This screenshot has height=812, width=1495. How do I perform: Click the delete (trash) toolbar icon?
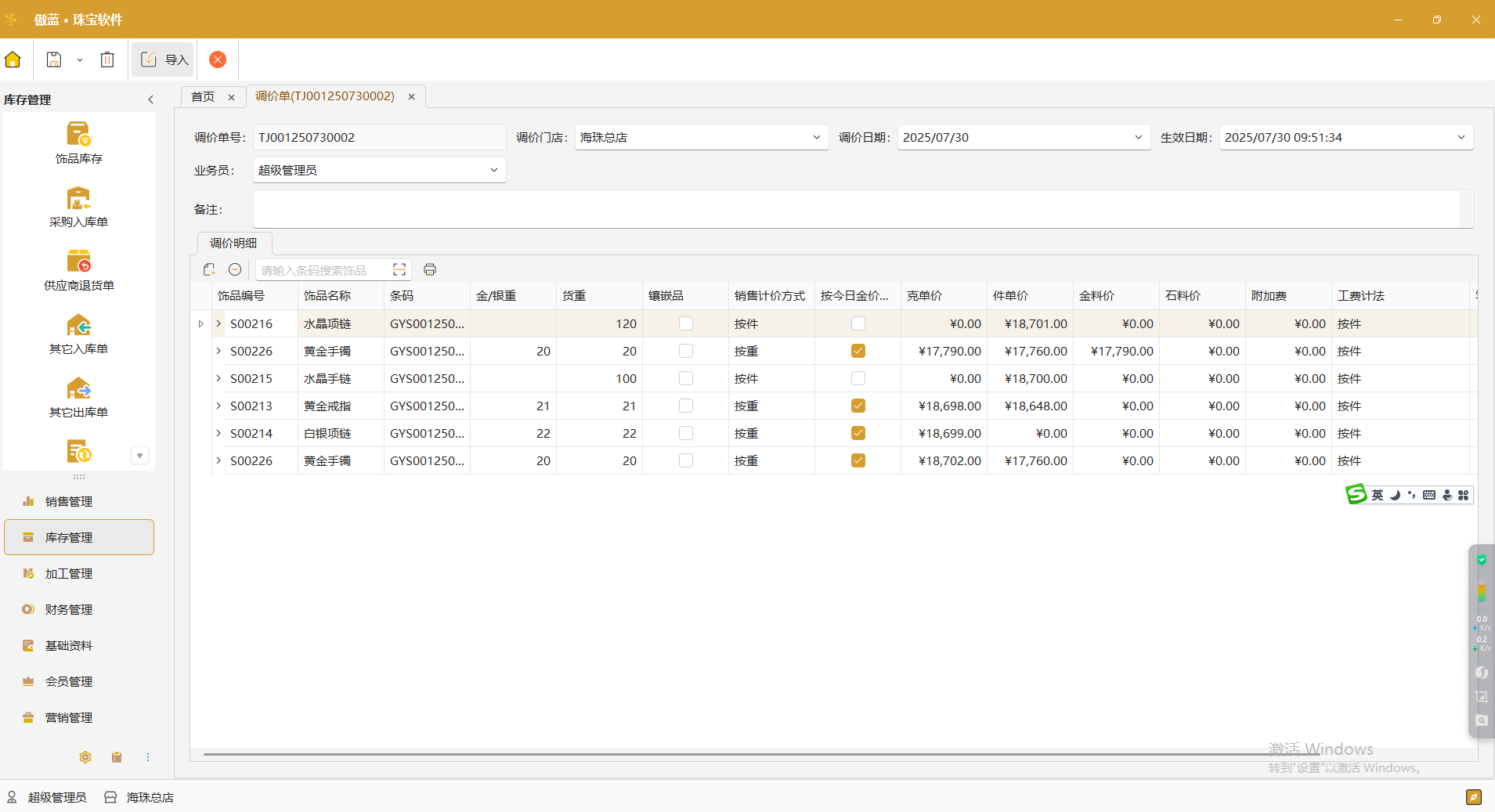tap(107, 59)
